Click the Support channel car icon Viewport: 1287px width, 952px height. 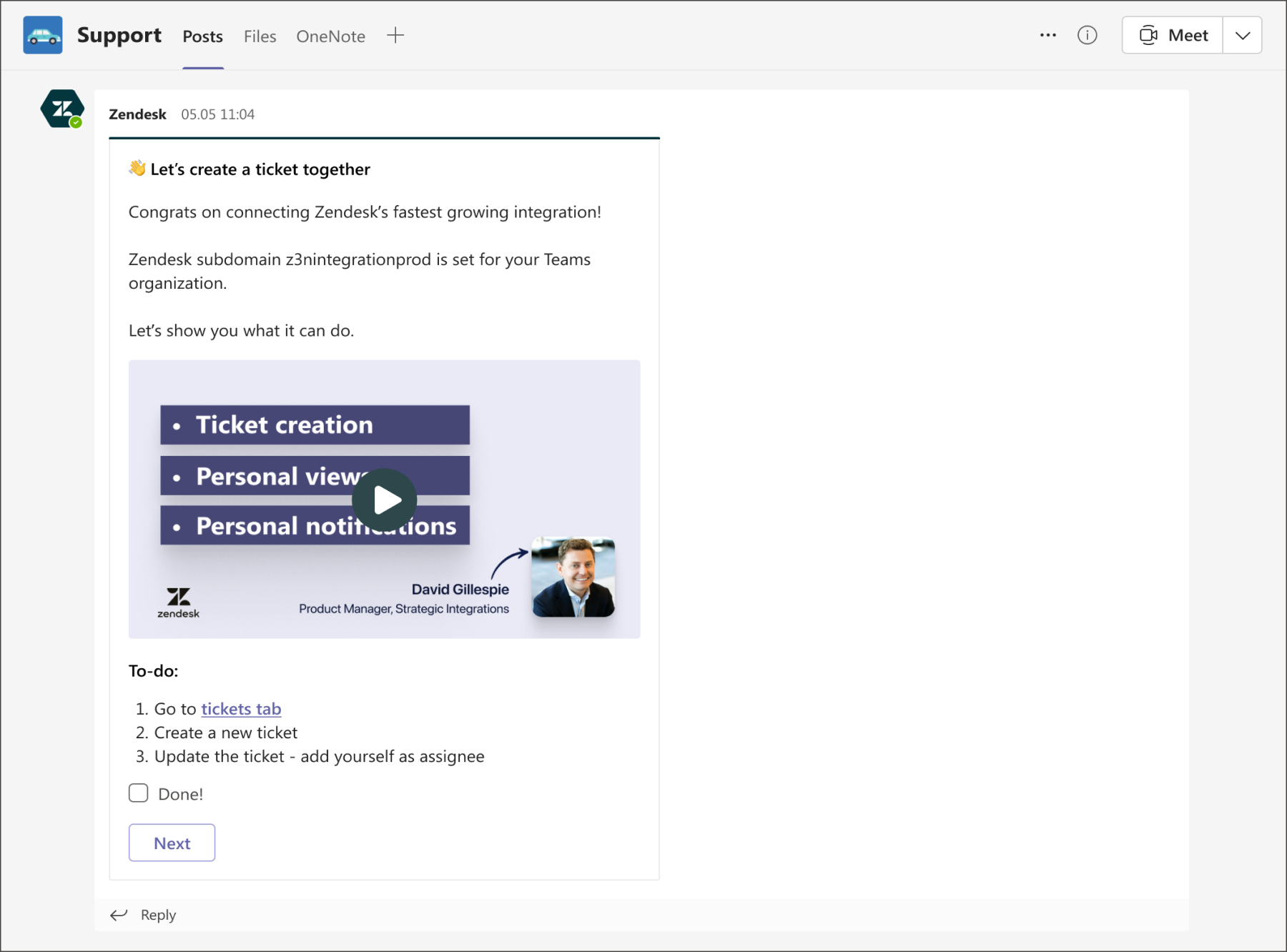pyautogui.click(x=43, y=35)
